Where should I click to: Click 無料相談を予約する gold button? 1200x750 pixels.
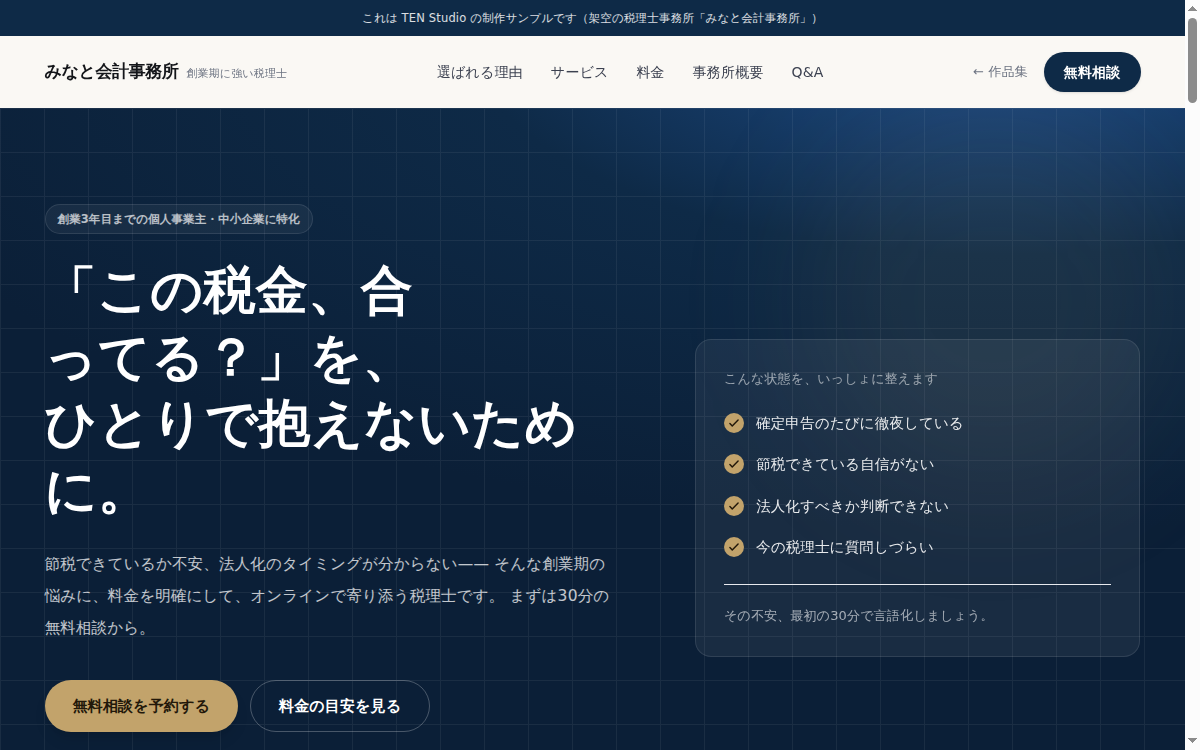tap(141, 706)
